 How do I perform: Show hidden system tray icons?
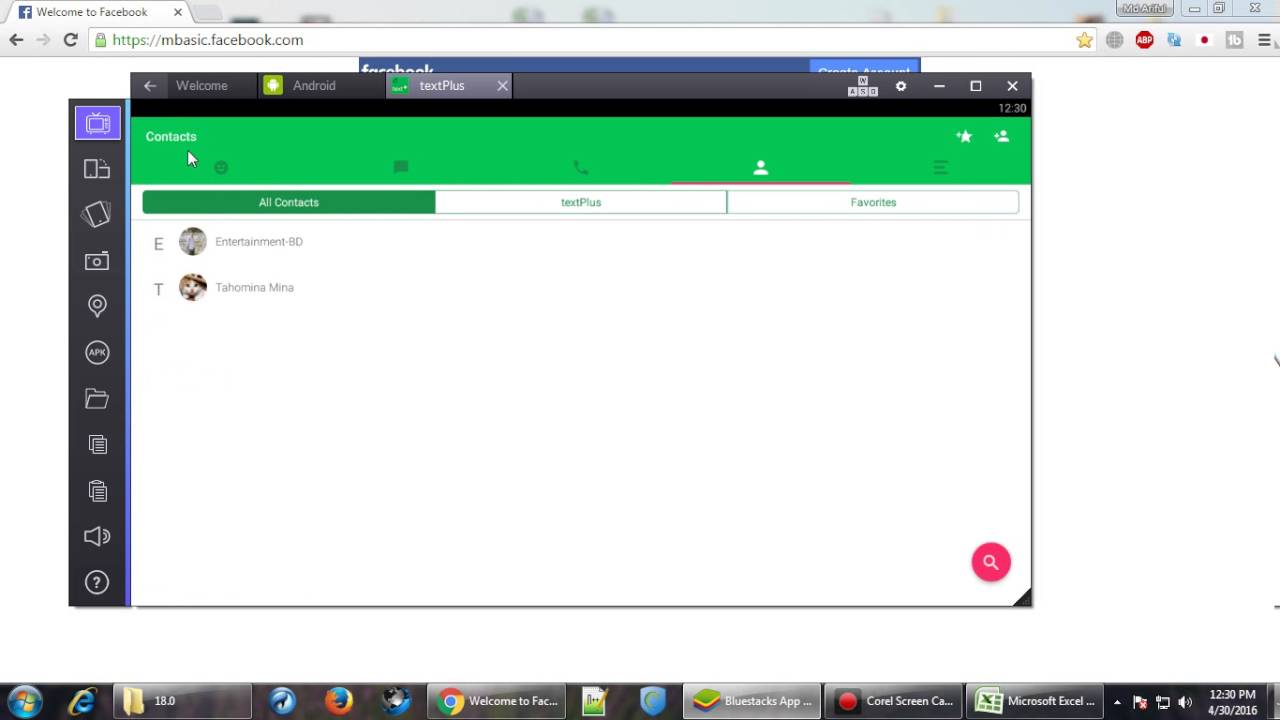point(1117,702)
